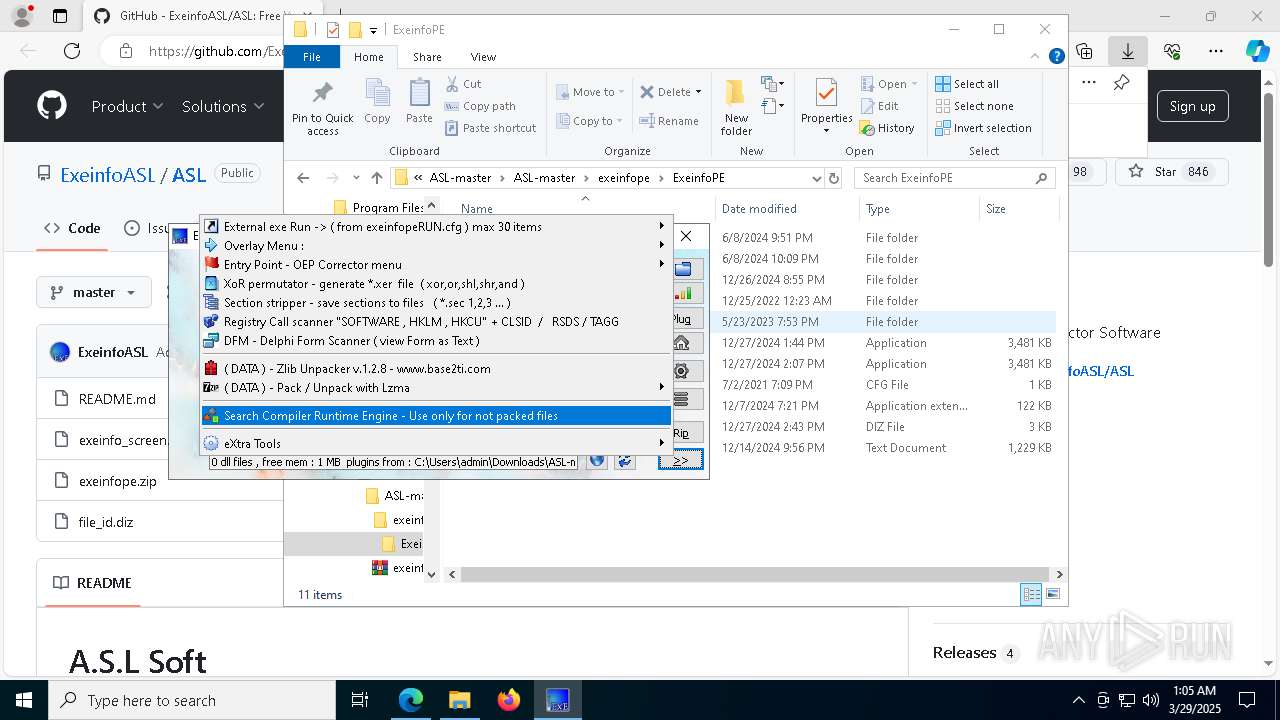Viewport: 1280px width, 720px height.
Task: Expand GitHub Product menu
Action: coord(127,106)
